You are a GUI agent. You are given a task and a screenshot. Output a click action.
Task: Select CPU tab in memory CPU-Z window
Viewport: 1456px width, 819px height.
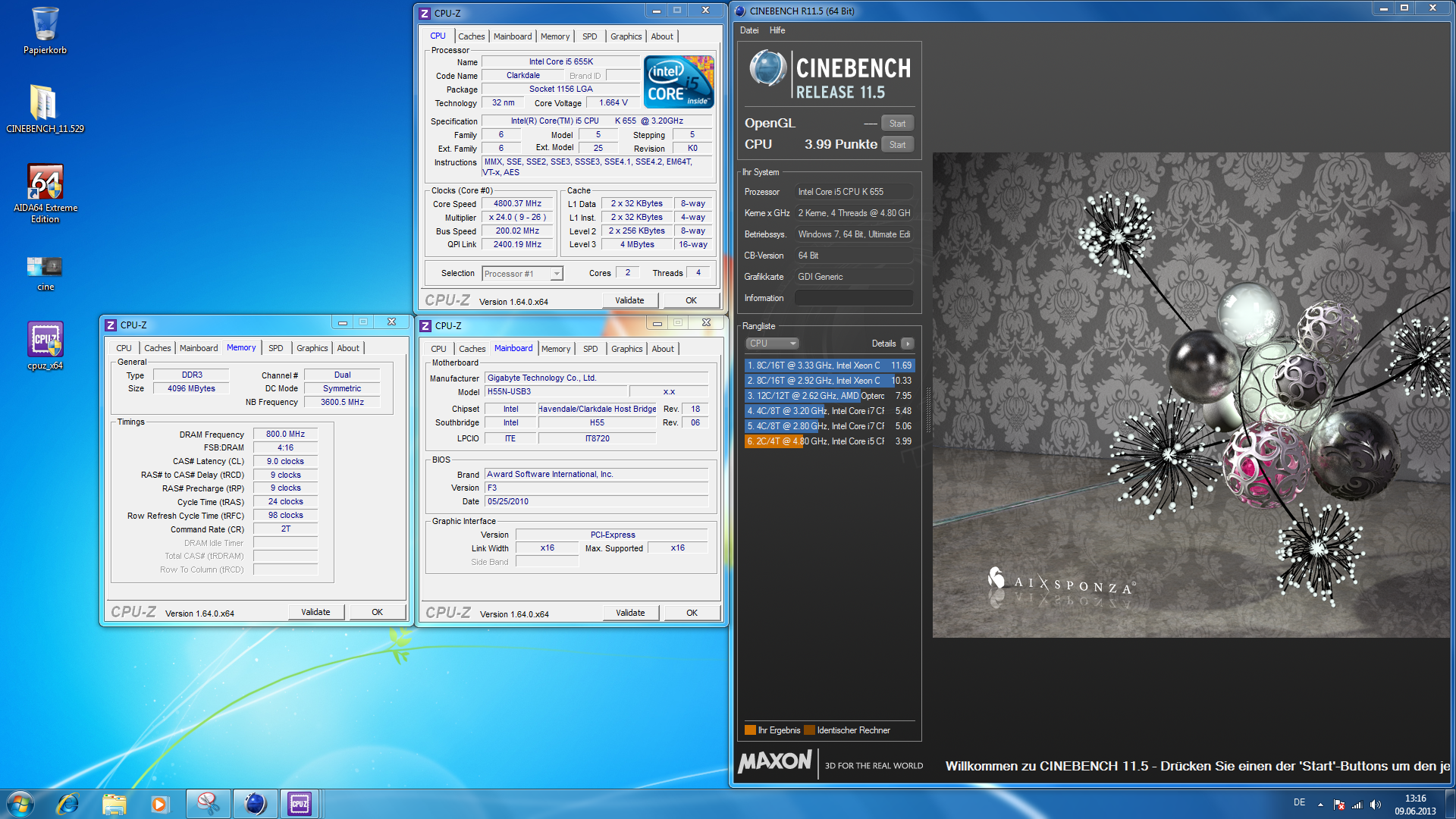point(124,348)
